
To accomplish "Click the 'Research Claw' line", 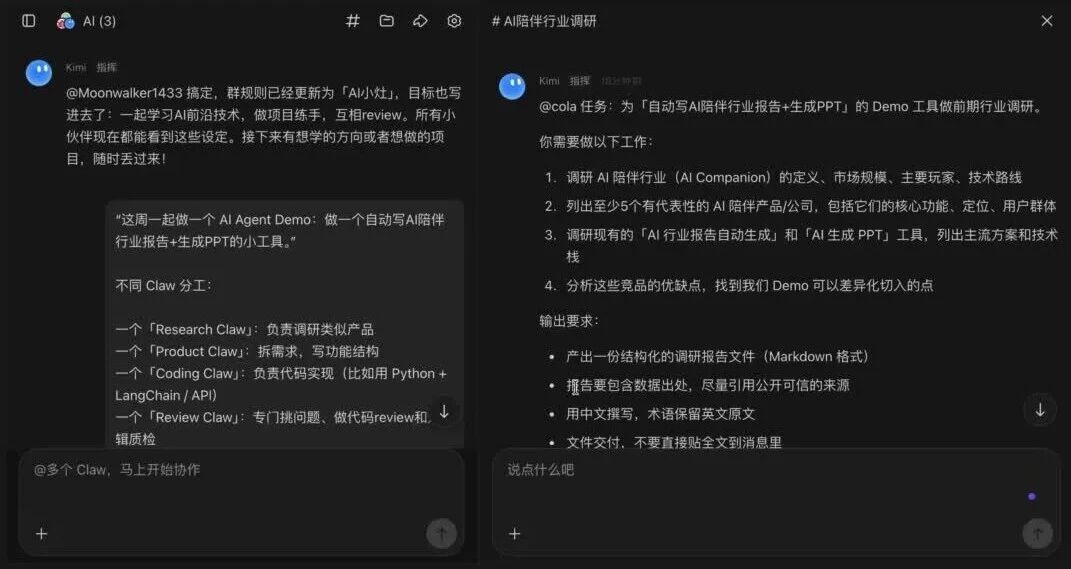I will point(245,329).
